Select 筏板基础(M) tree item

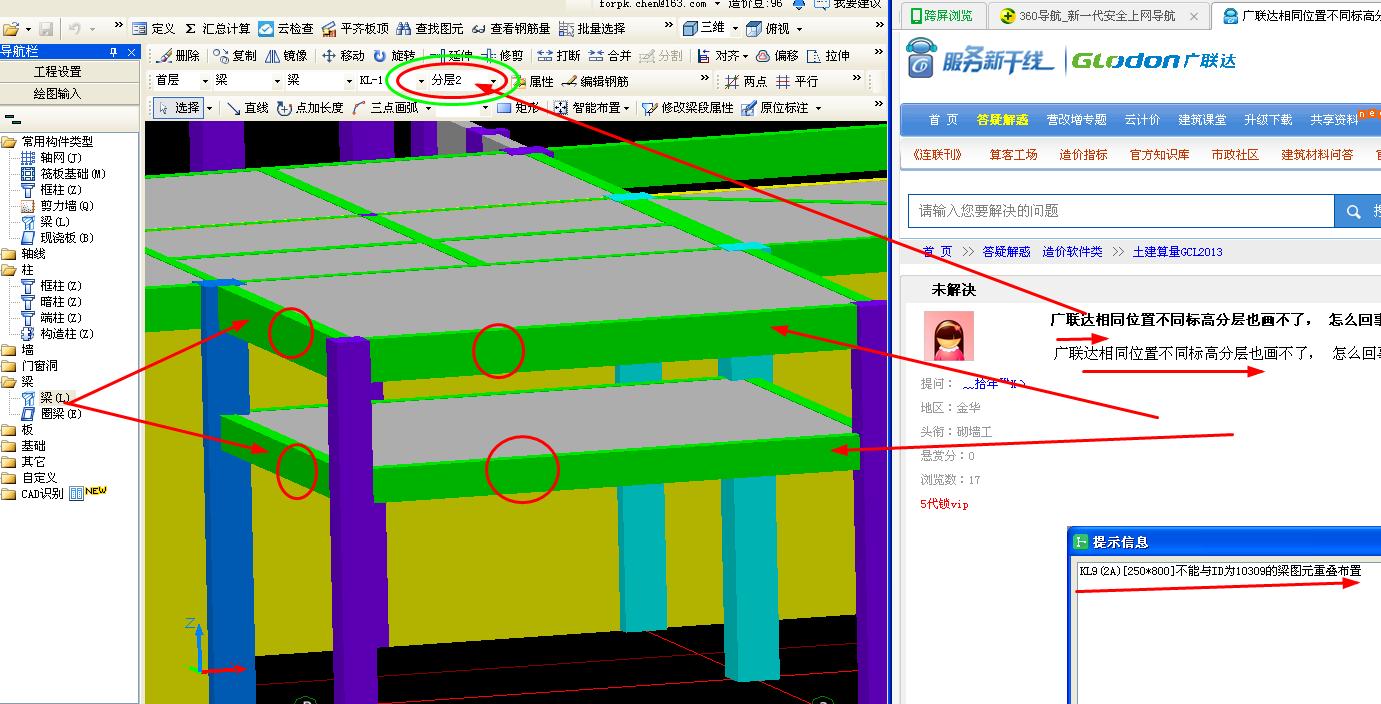72,174
